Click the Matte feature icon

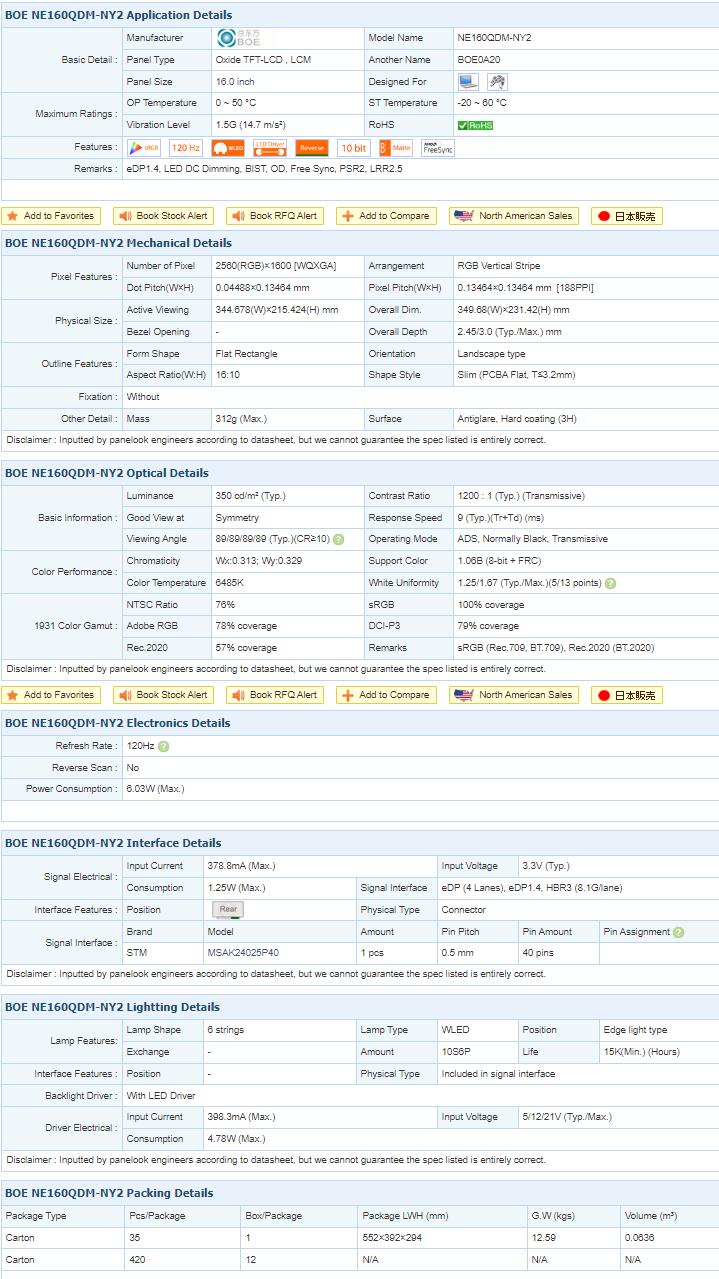pos(396,148)
